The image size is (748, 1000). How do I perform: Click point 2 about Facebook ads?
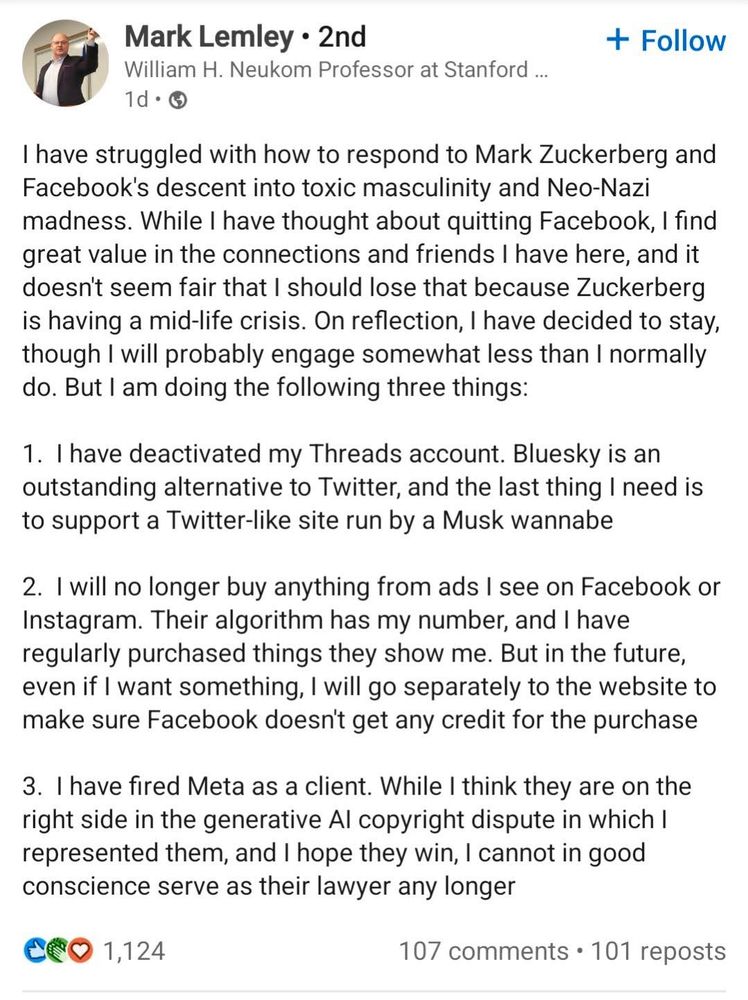tap(371, 653)
